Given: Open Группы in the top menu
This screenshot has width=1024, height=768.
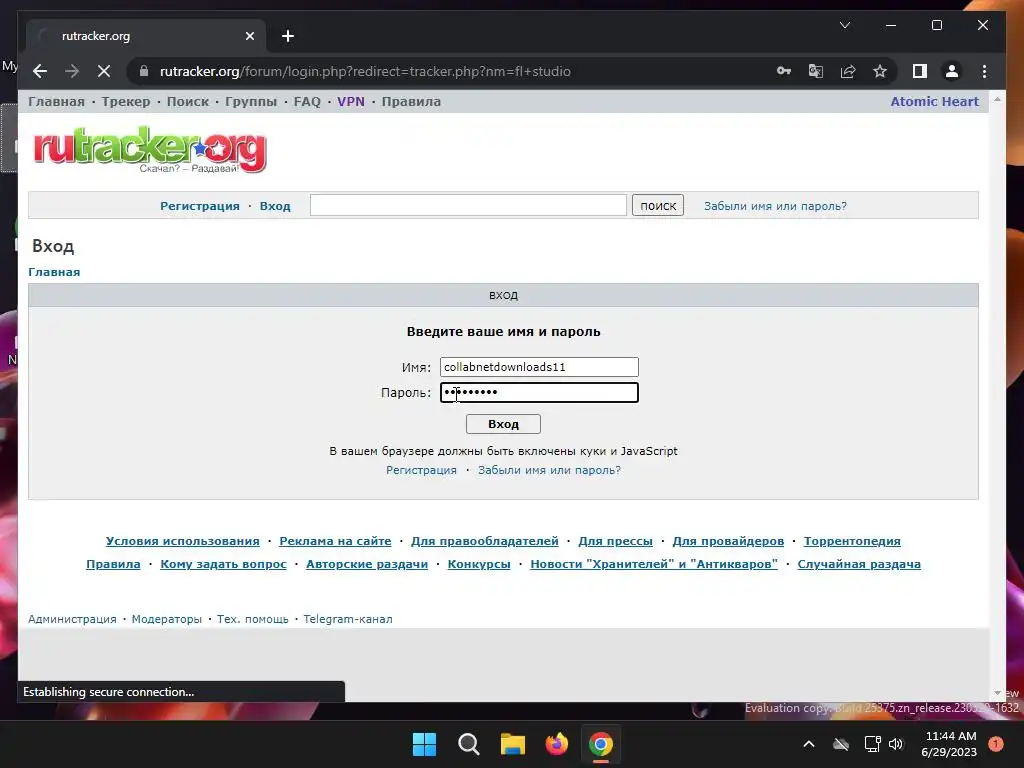Looking at the screenshot, I should pos(251,102).
